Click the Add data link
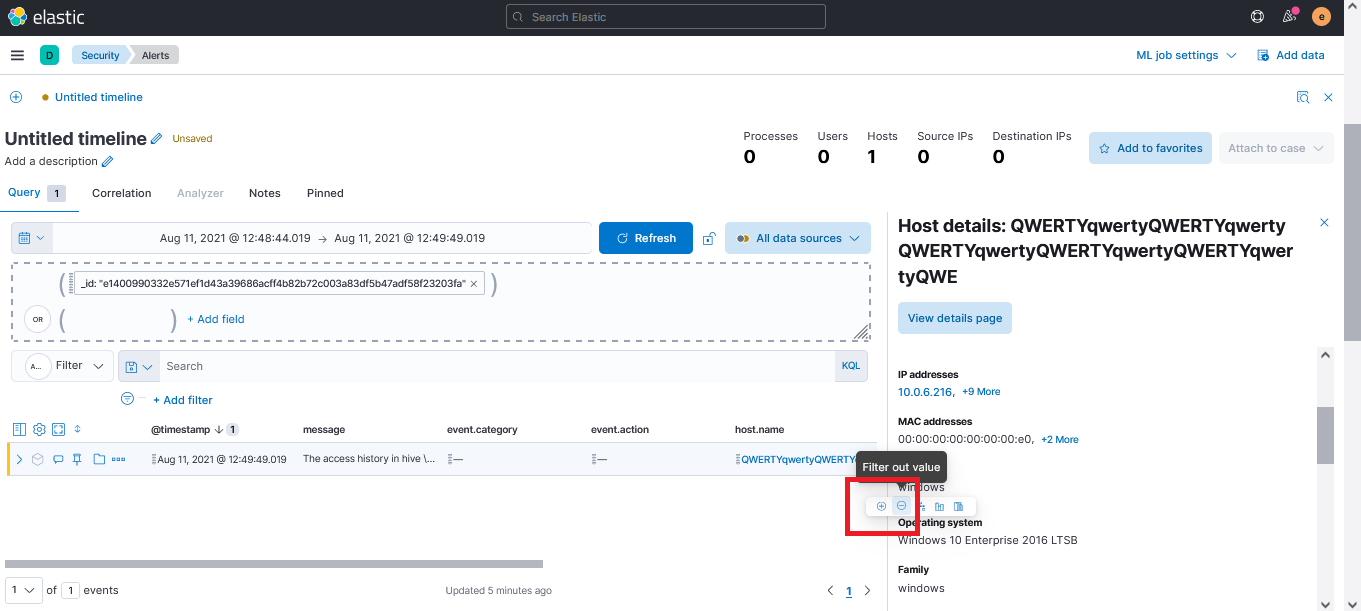1361x611 pixels. [x=1290, y=55]
